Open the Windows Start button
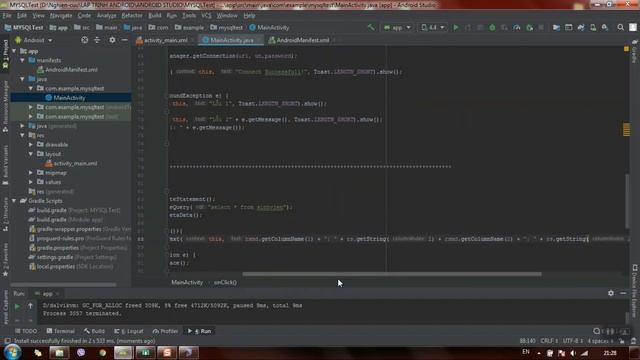 coord(12,352)
